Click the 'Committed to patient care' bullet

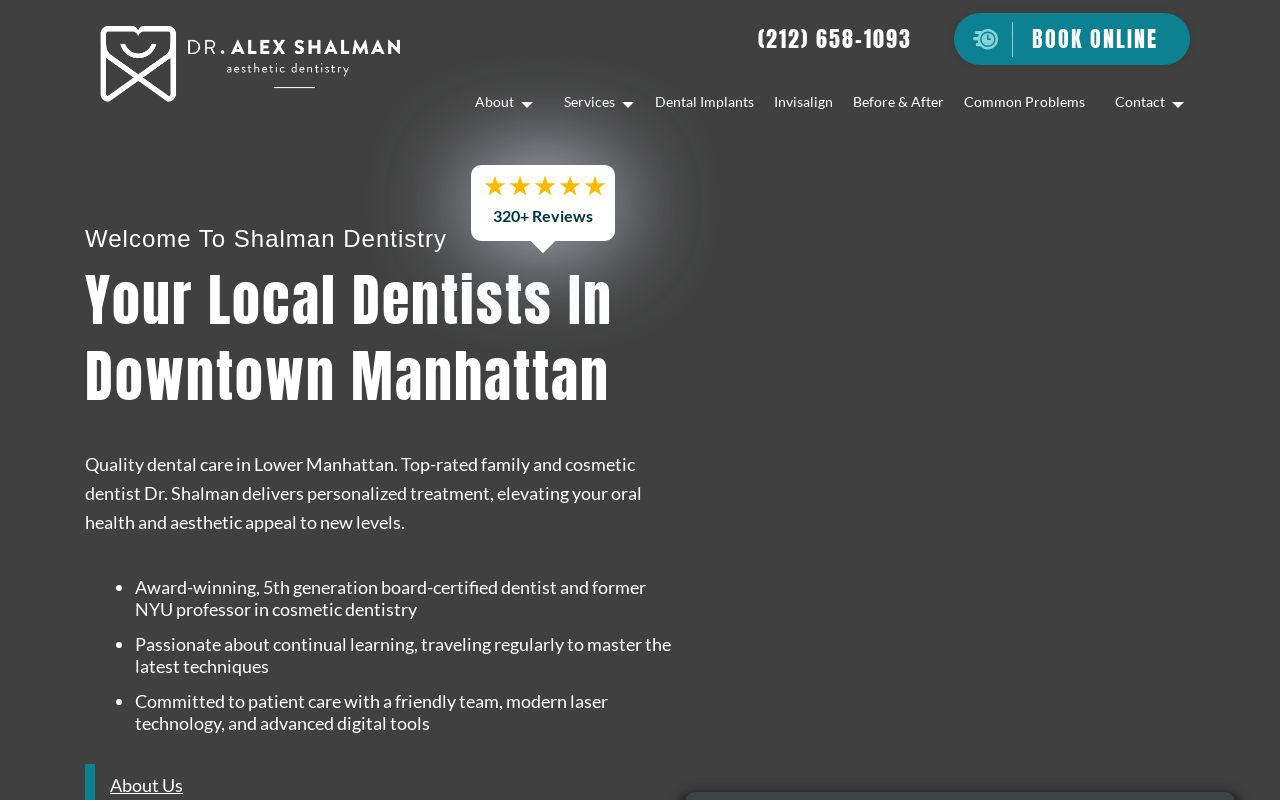click(x=372, y=712)
